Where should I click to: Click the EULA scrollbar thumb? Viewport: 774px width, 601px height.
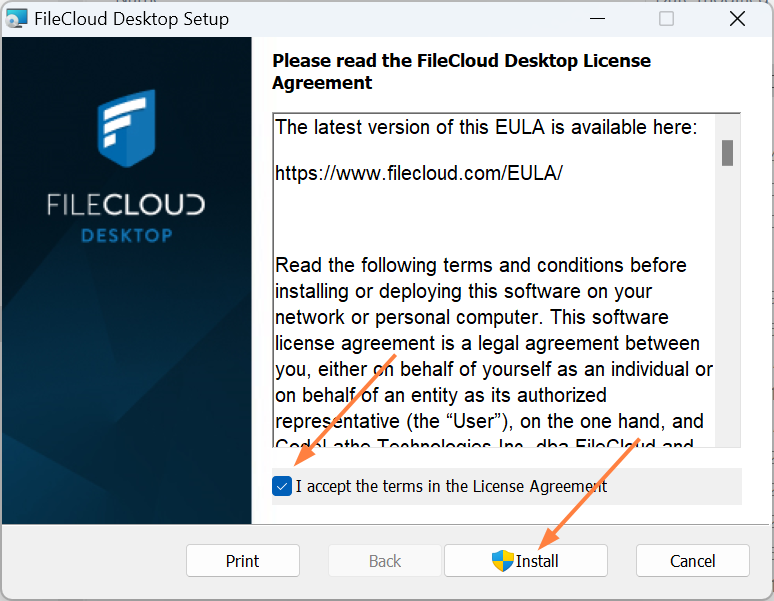[x=728, y=152]
